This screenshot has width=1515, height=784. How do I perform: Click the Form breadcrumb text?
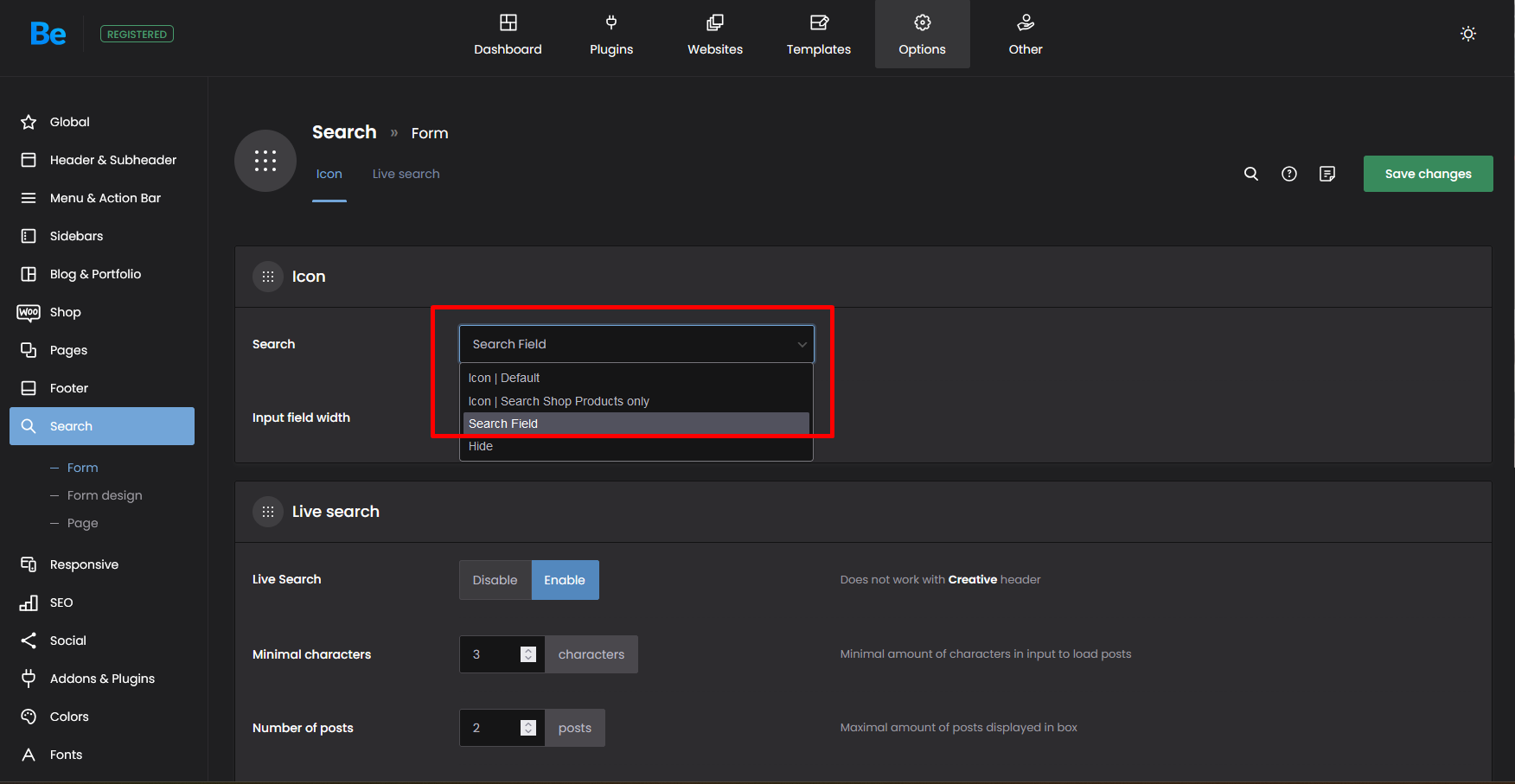pos(430,133)
